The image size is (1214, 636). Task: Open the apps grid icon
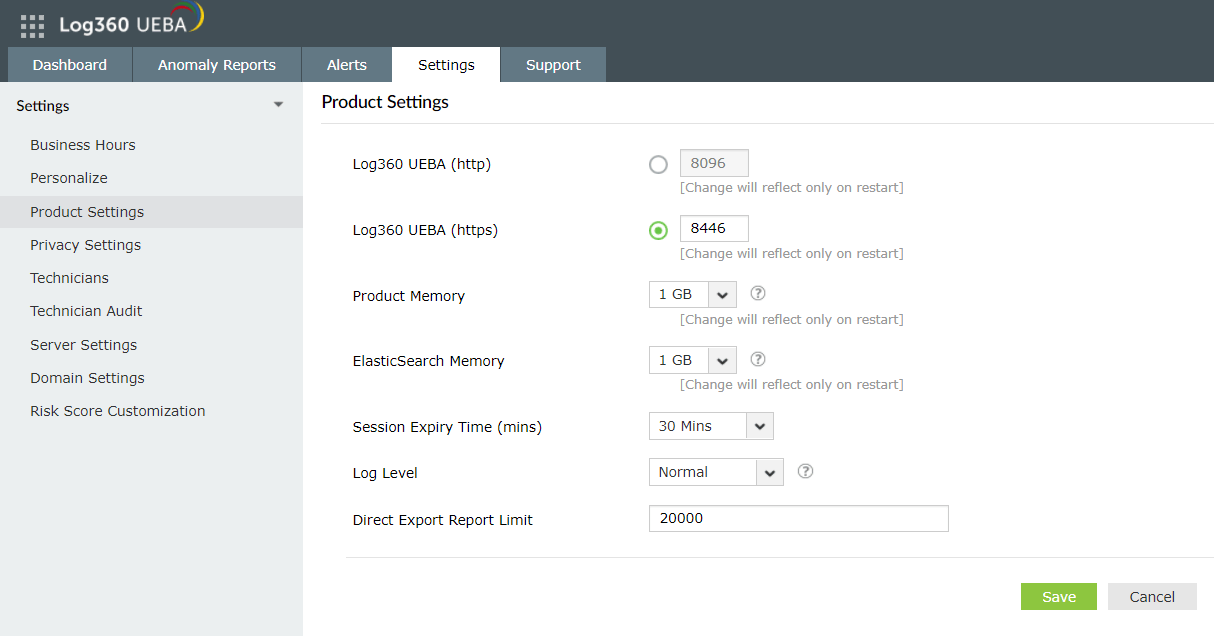click(32, 26)
